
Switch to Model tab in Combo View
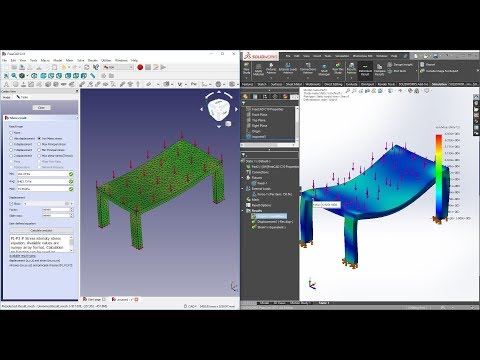pos(7,97)
